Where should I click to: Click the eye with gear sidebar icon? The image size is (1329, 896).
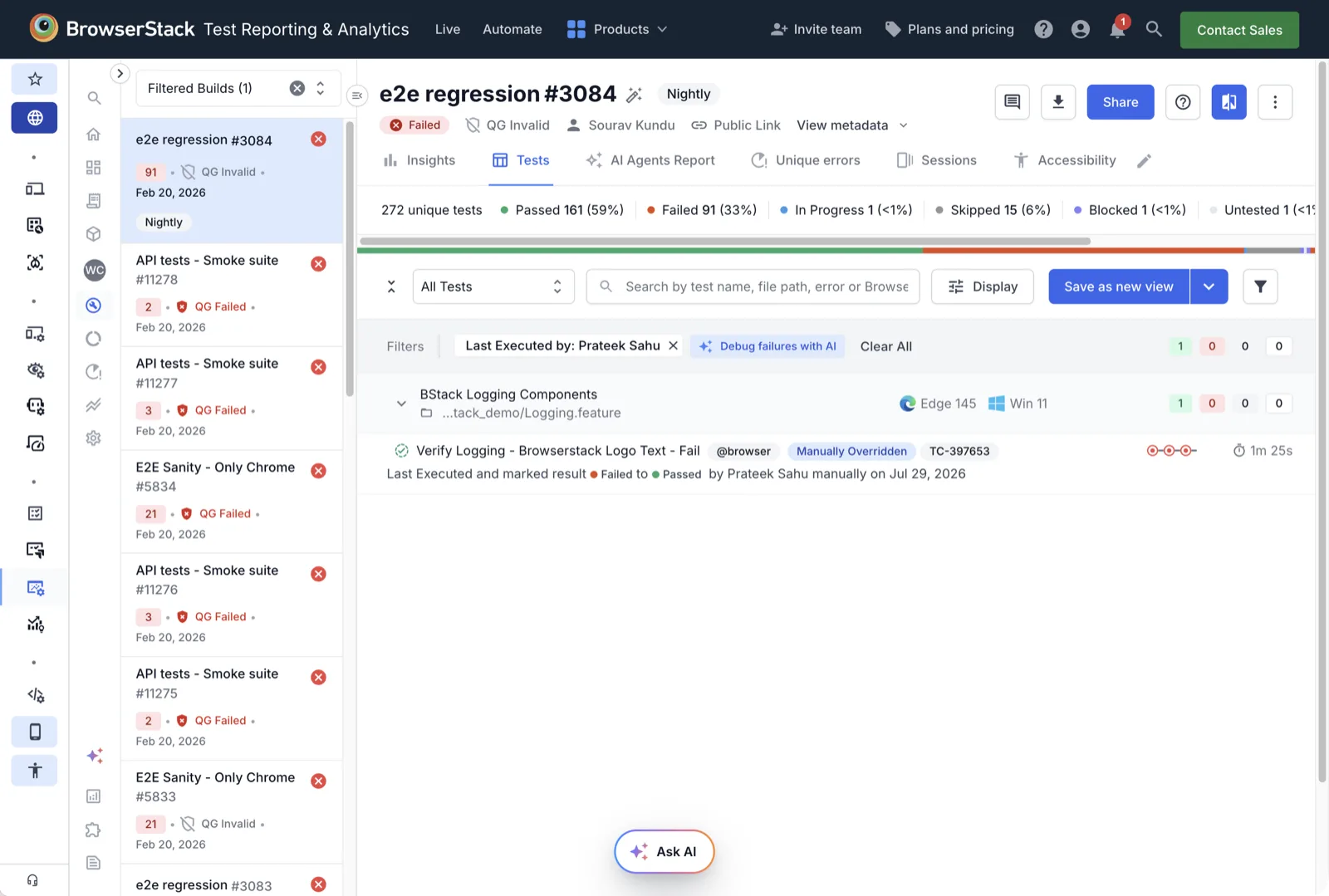point(35,370)
